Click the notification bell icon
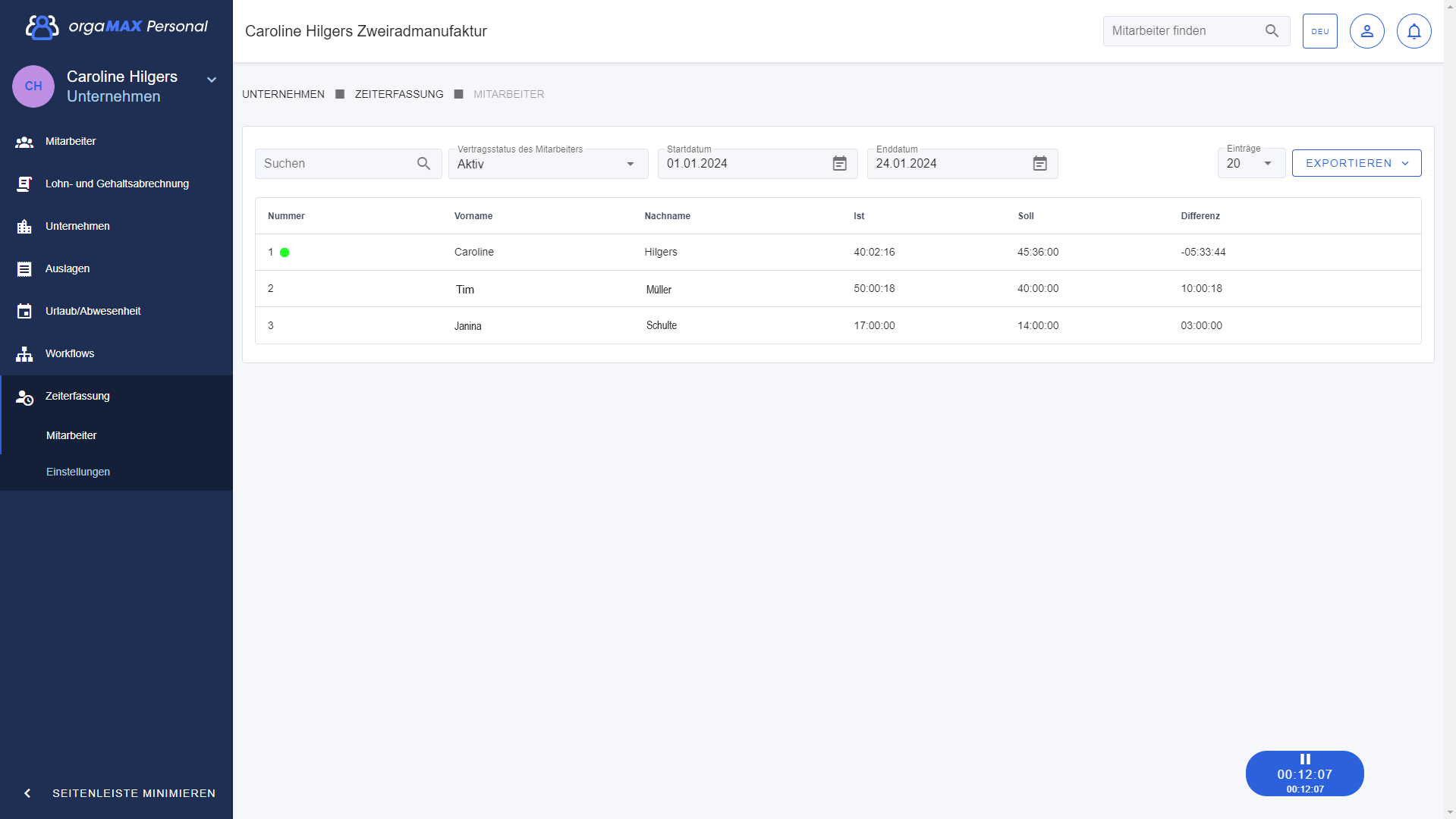This screenshot has width=1456, height=819. tap(1414, 31)
